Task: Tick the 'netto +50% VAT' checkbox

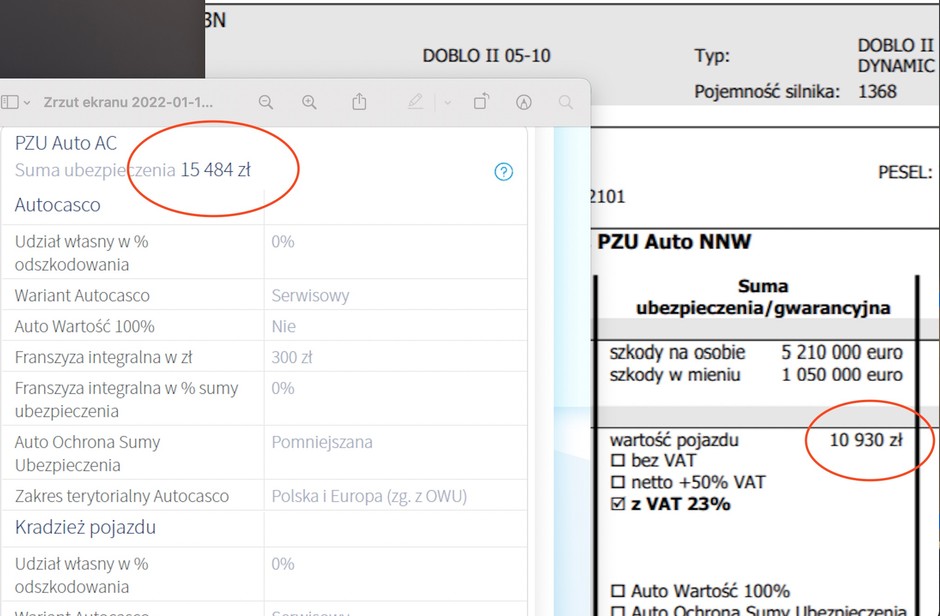Action: pos(618,482)
